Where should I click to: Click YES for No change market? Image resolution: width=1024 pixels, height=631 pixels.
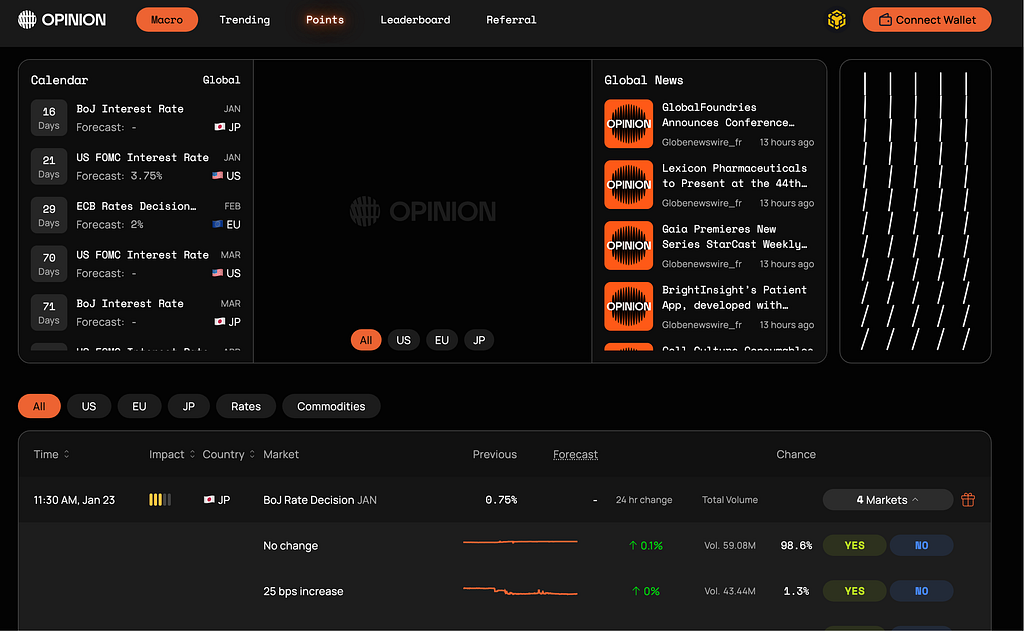(854, 545)
